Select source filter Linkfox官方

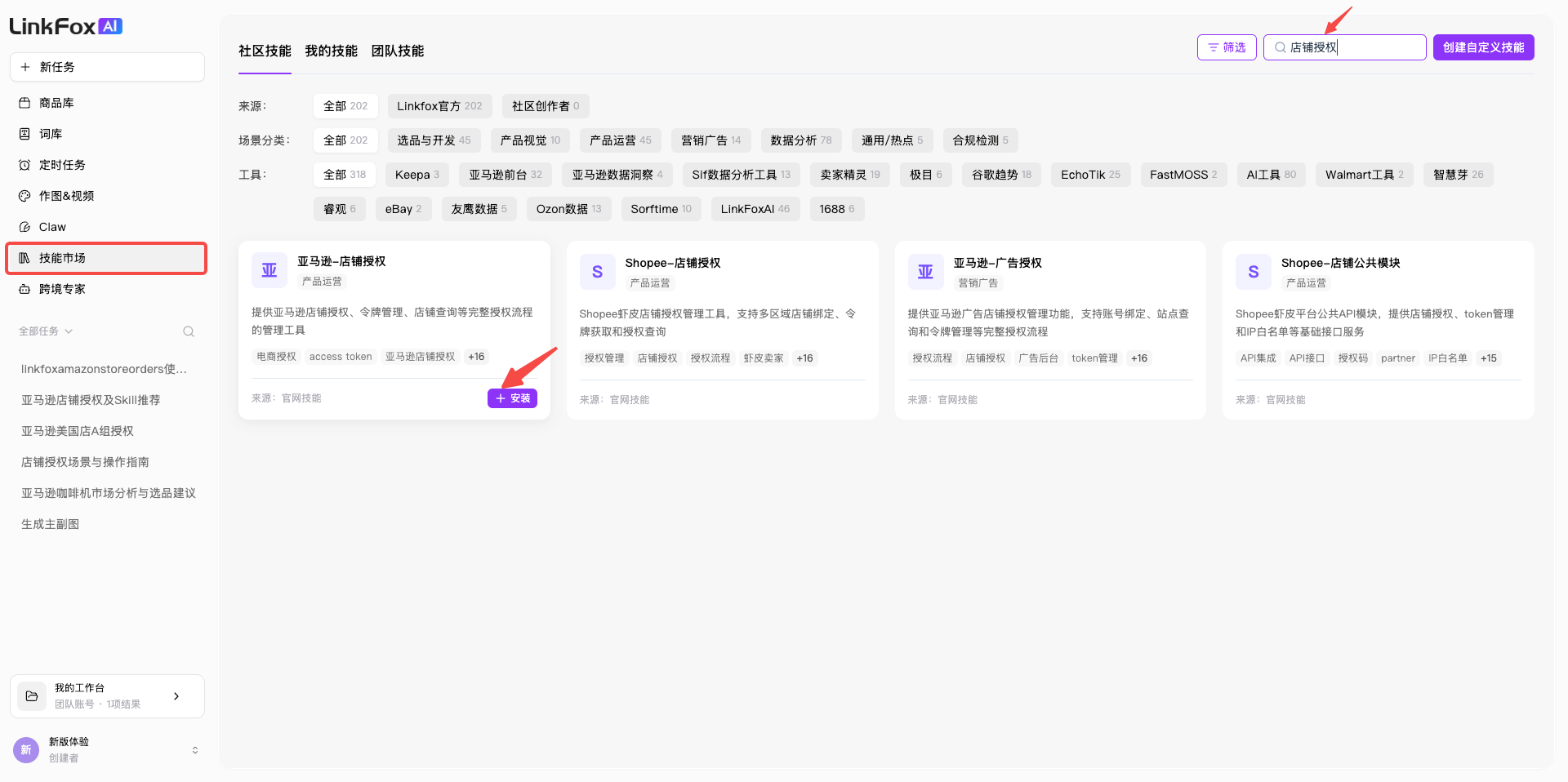[x=439, y=106]
